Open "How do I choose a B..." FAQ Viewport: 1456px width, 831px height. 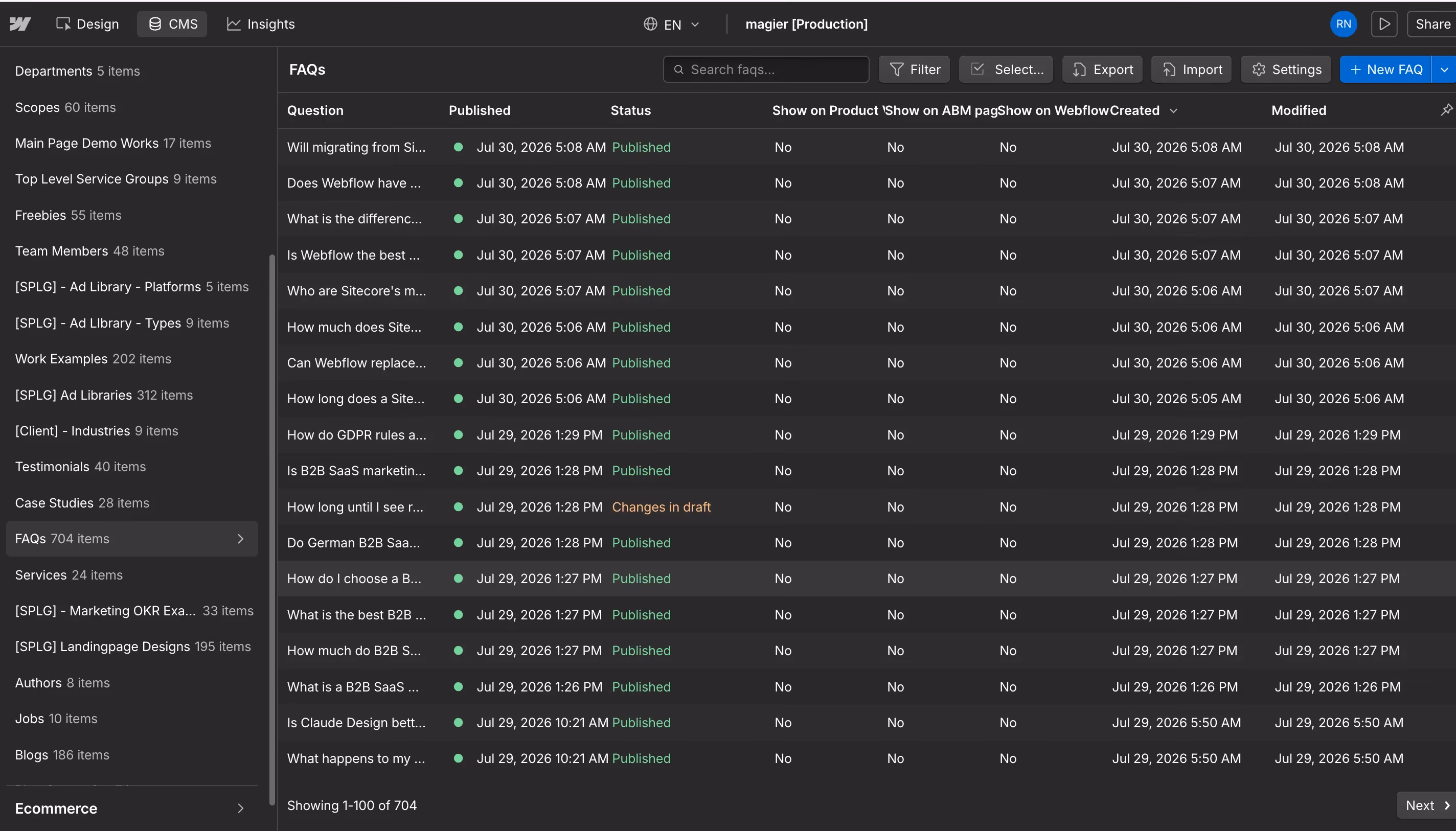pyautogui.click(x=354, y=579)
